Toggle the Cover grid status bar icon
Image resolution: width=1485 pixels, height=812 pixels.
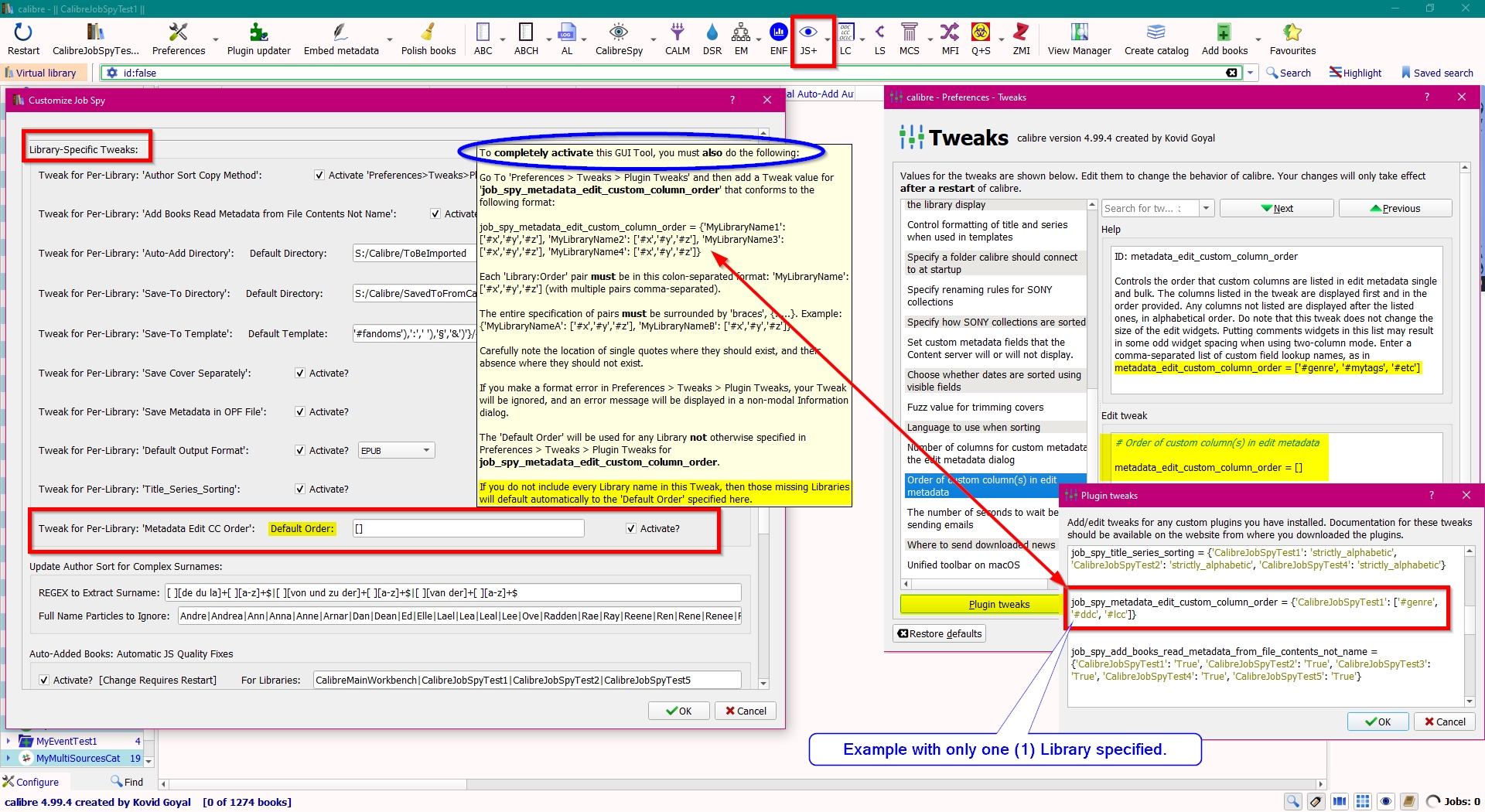(x=1363, y=802)
